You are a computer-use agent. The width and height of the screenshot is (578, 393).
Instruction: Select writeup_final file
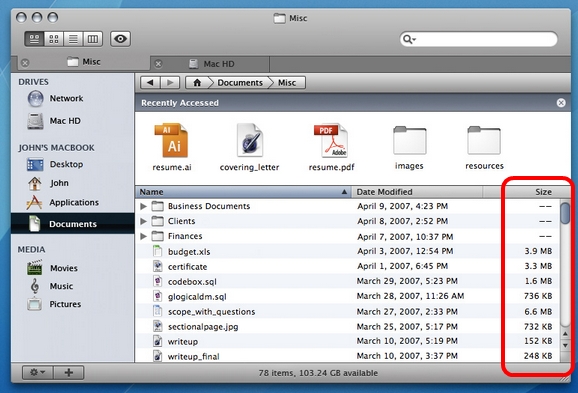pyautogui.click(x=348, y=356)
